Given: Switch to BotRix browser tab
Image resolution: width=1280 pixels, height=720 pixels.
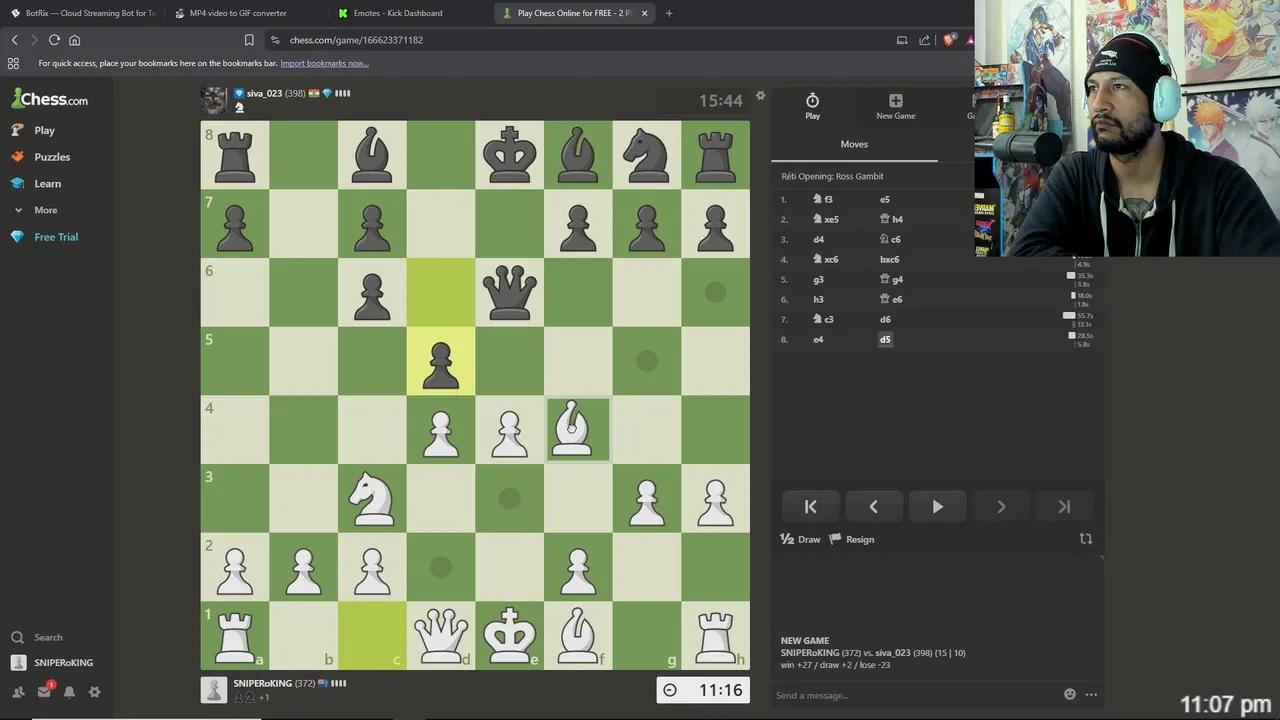Looking at the screenshot, I should 82,13.
